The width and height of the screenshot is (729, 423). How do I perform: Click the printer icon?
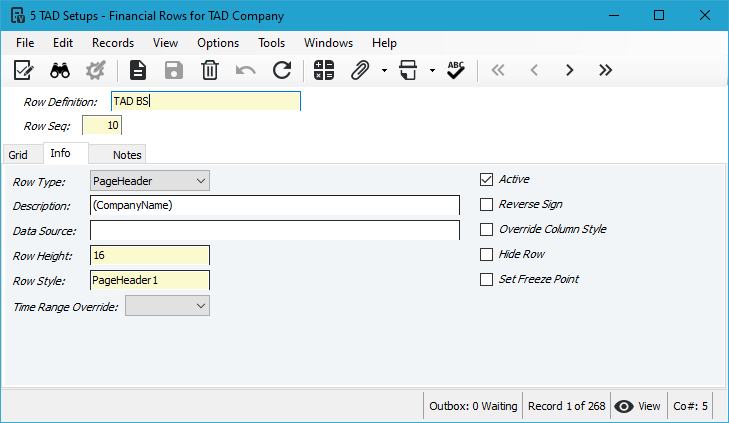click(x=408, y=71)
